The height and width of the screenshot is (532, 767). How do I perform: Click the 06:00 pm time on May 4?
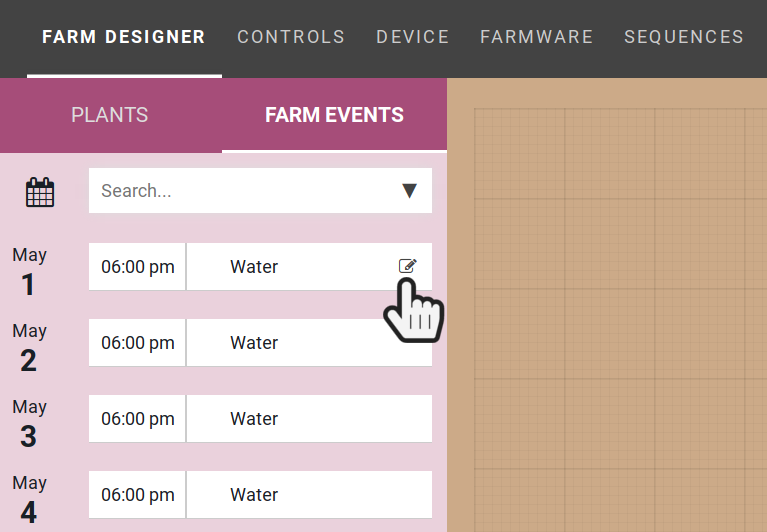[x=138, y=495]
